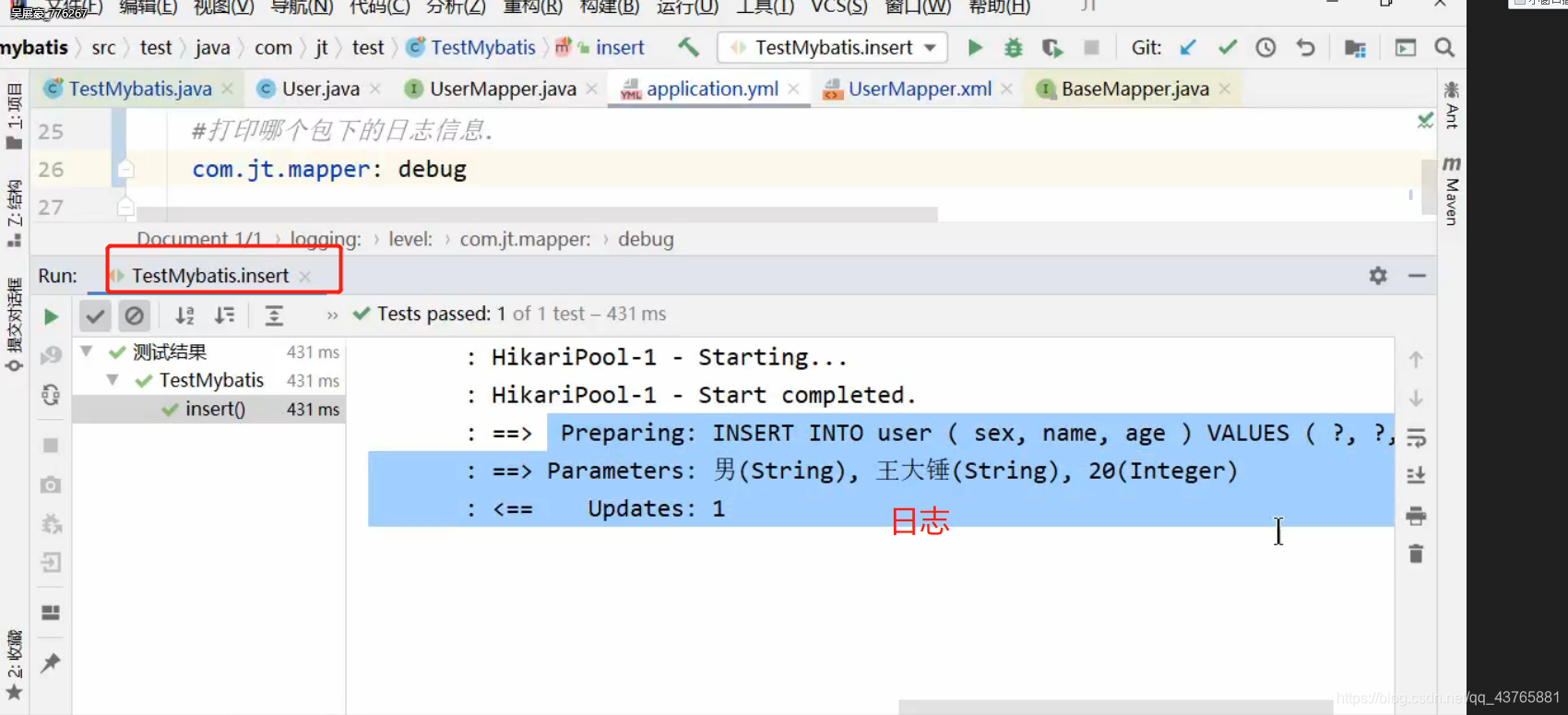Show more test toolbar options chevrons

[x=332, y=316]
